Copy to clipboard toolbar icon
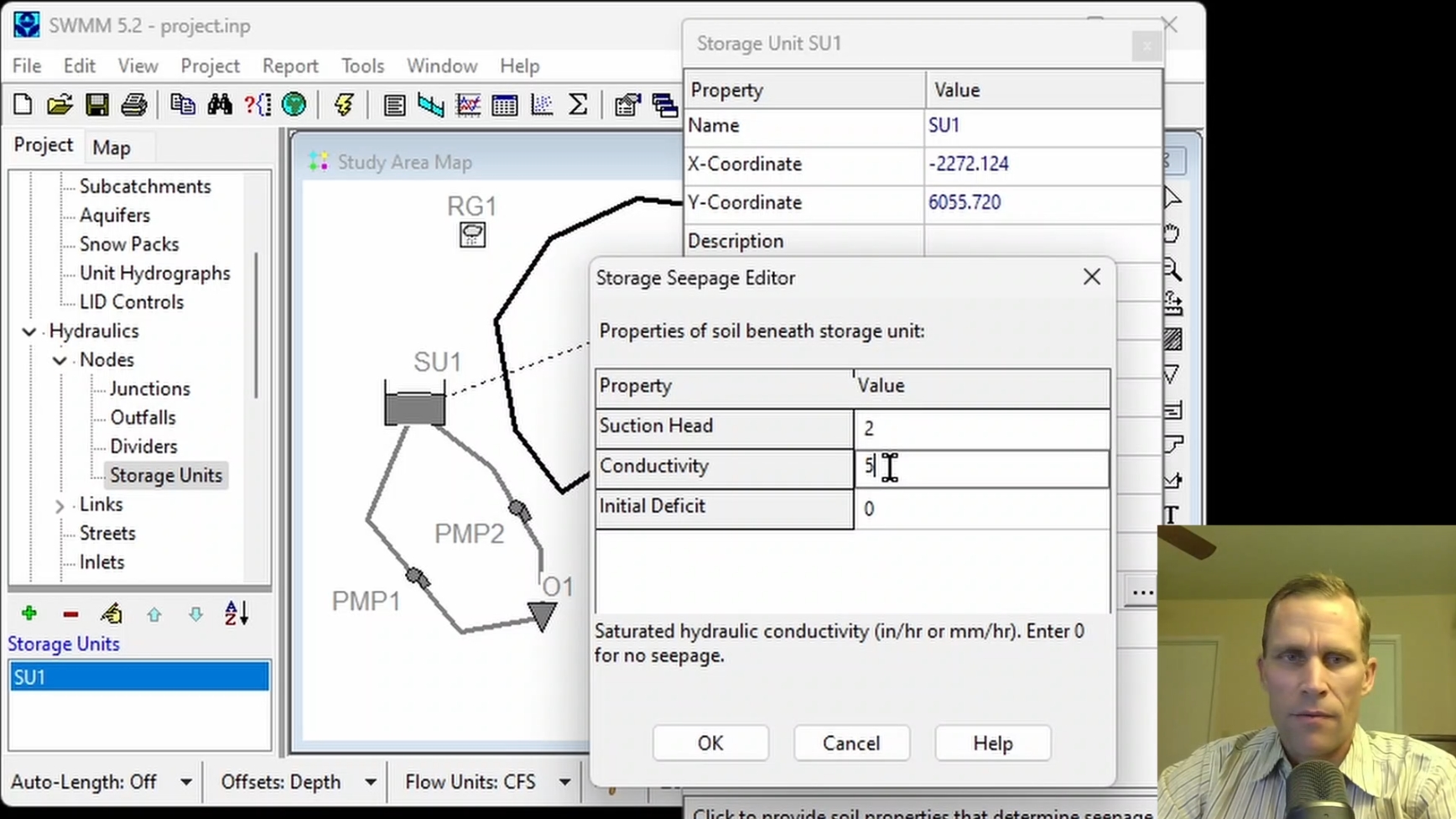The image size is (1456, 819). pyautogui.click(x=183, y=105)
